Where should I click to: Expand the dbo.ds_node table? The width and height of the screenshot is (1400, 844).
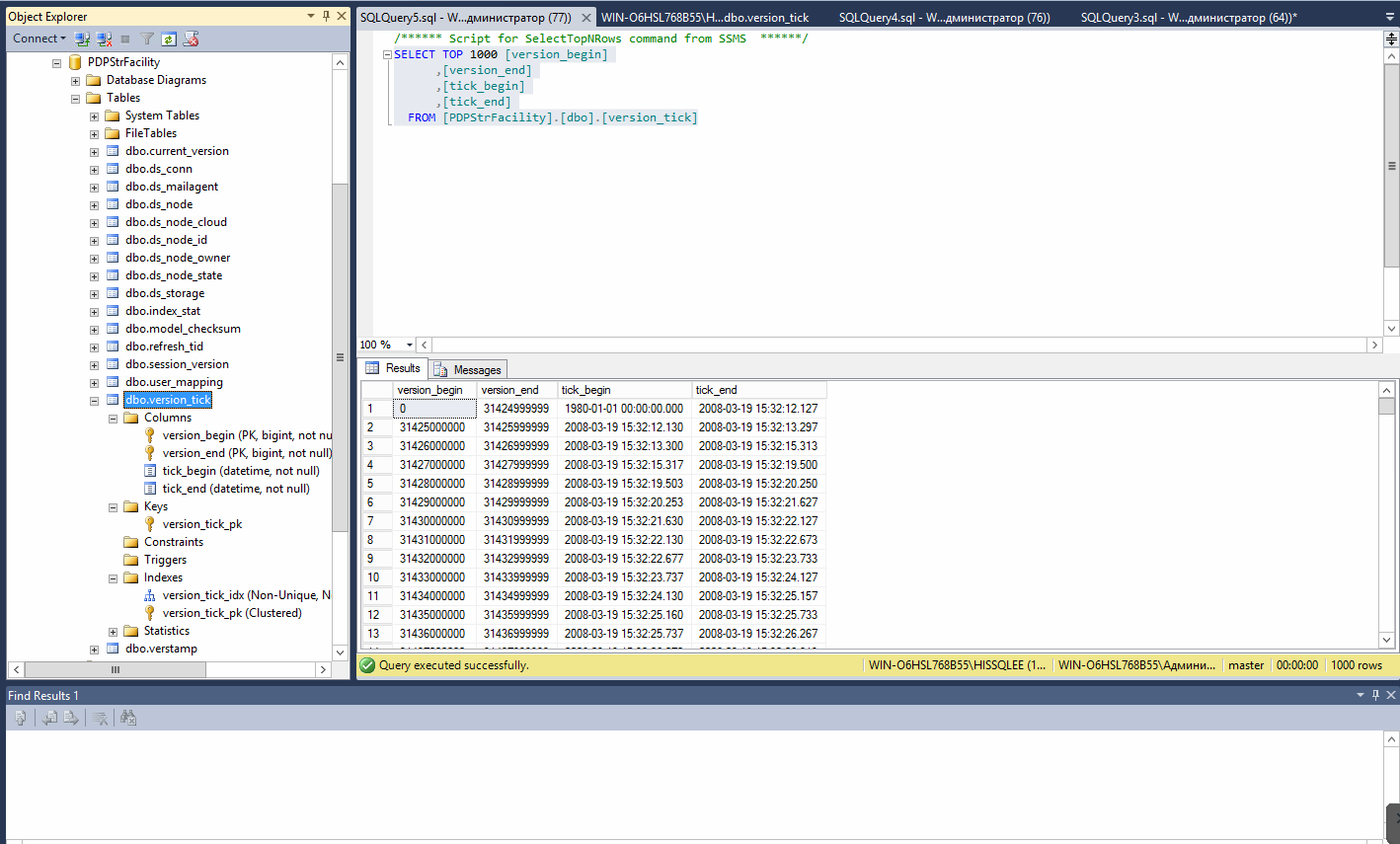94,204
